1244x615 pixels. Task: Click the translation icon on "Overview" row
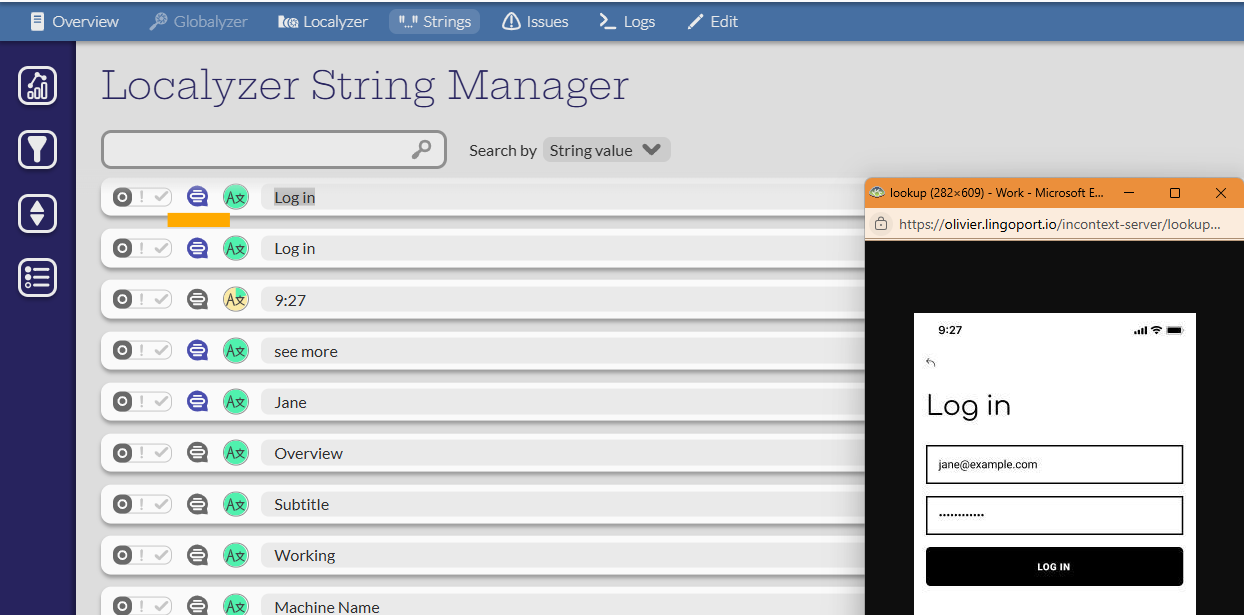(235, 453)
